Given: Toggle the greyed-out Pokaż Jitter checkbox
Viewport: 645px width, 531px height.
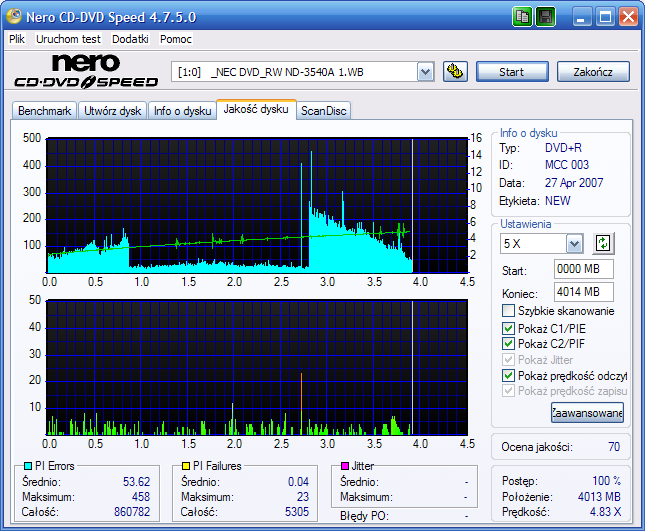Looking at the screenshot, I should [508, 359].
